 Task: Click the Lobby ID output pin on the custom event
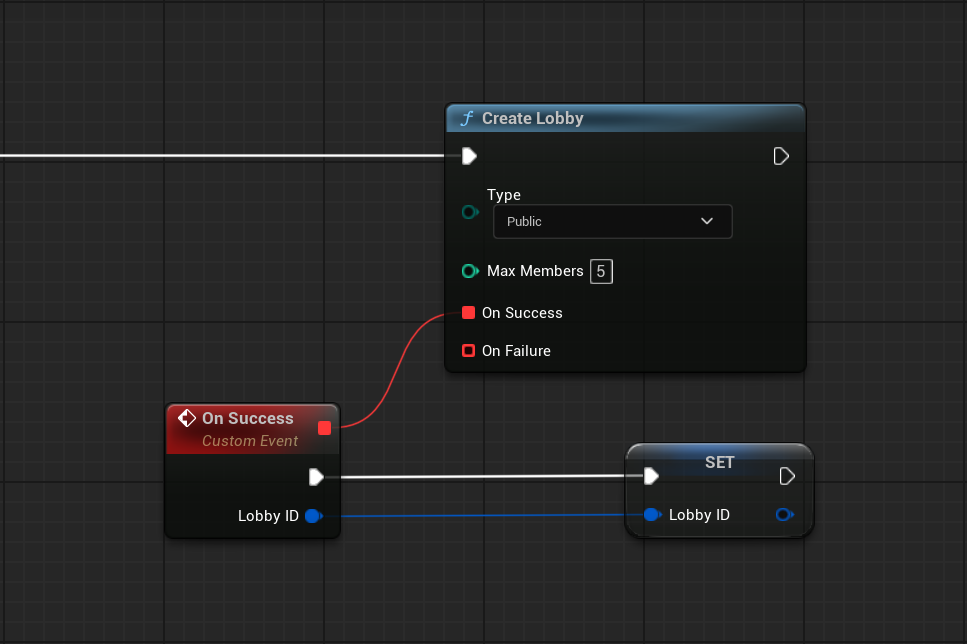tap(312, 516)
